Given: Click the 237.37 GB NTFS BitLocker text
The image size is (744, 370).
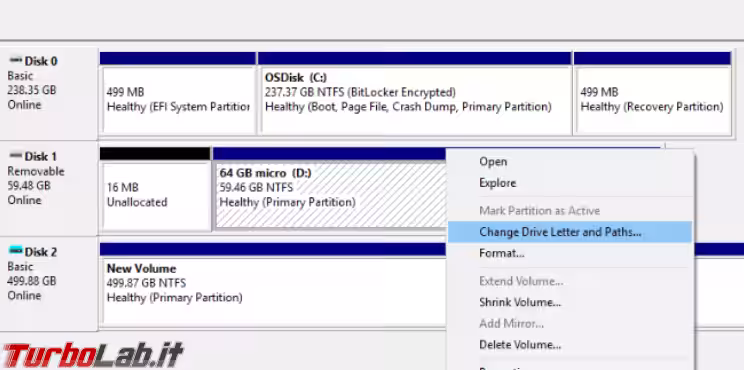Looking at the screenshot, I should pos(360,92).
